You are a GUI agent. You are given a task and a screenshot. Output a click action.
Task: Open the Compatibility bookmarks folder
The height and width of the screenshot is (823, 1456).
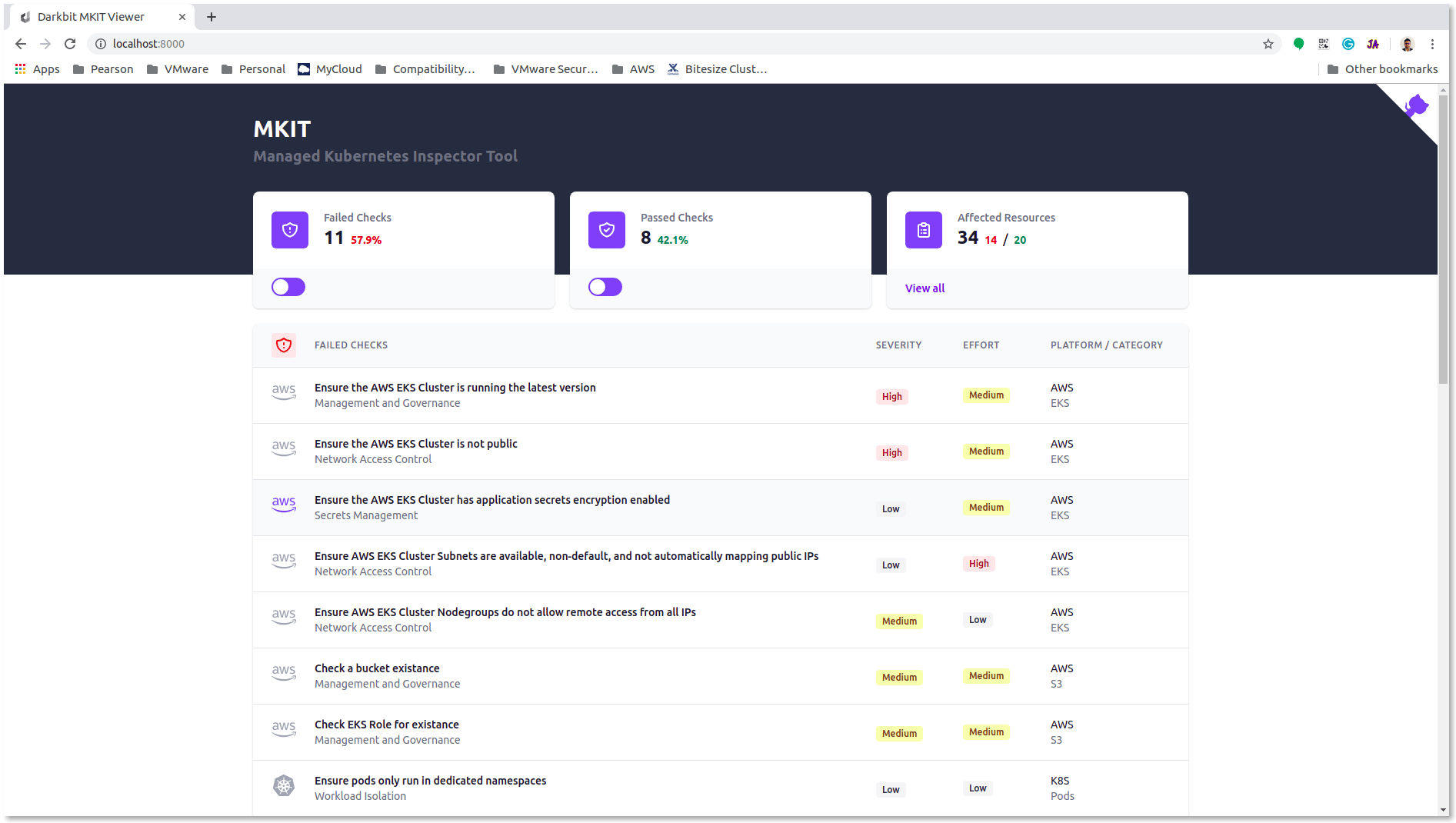pos(425,69)
